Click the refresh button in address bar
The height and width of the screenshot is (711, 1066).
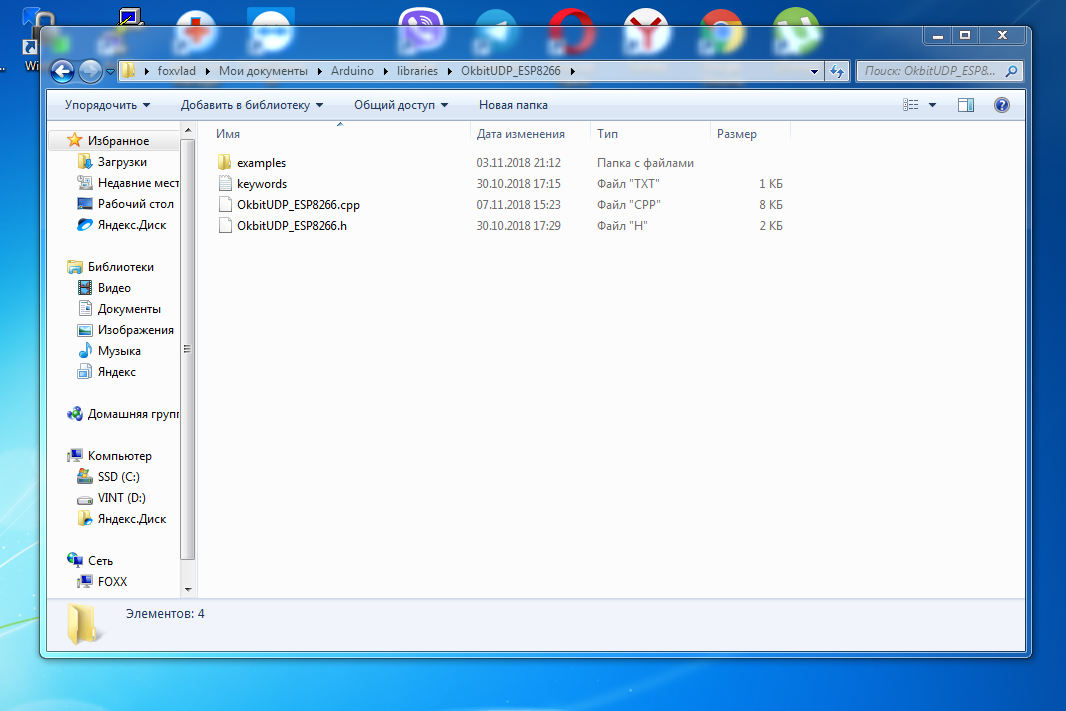tap(838, 71)
